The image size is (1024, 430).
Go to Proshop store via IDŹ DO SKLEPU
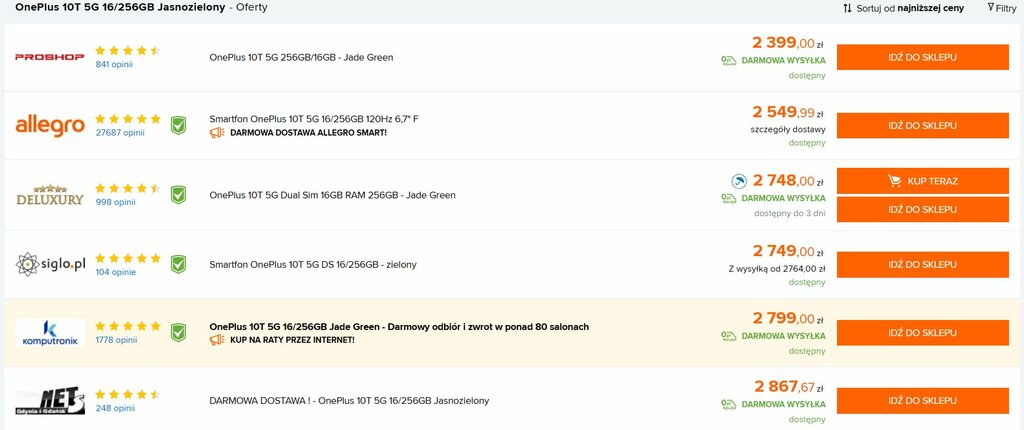tap(922, 58)
